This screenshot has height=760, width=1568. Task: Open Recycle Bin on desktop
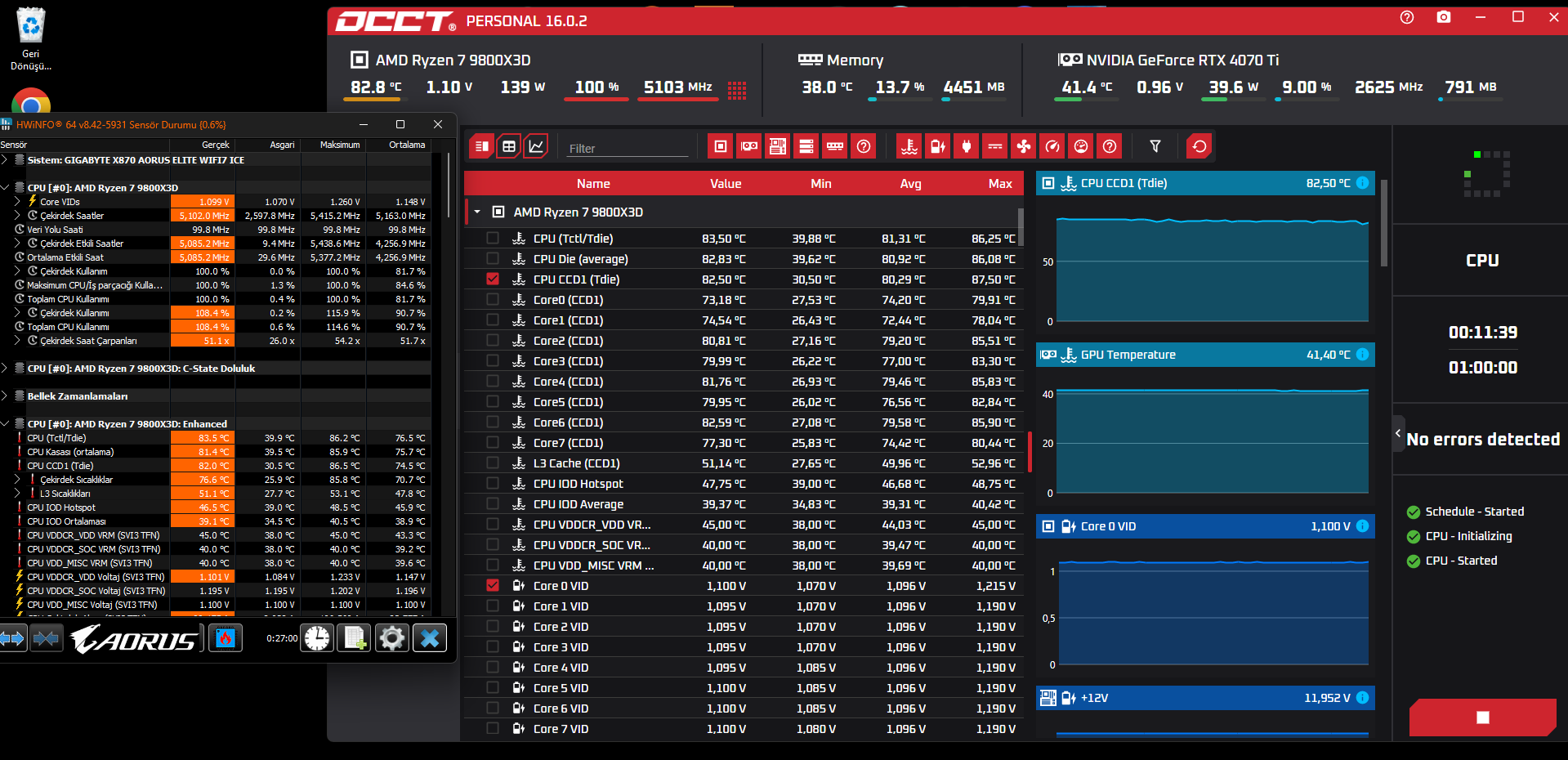(x=31, y=39)
